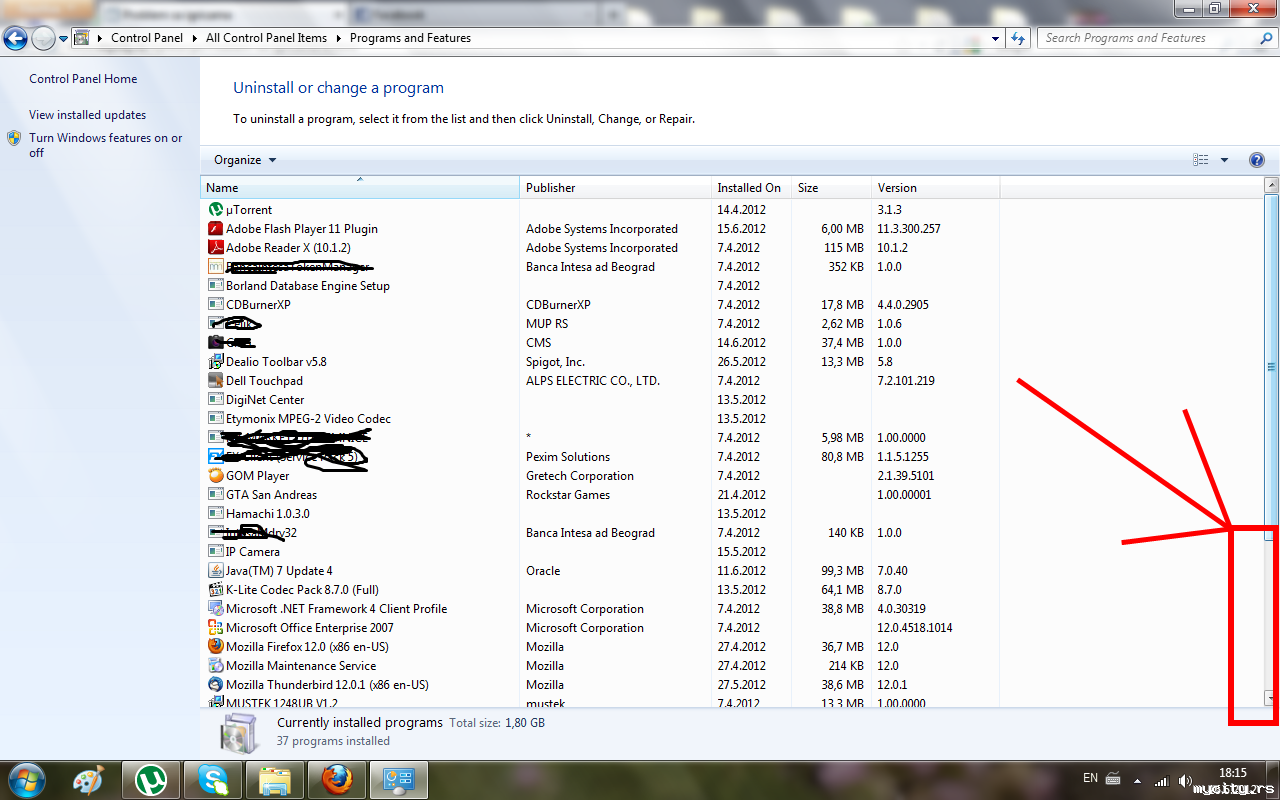Image resolution: width=1280 pixels, height=800 pixels.
Task: Click the install date '26.5.2012'
Action: [741, 362]
